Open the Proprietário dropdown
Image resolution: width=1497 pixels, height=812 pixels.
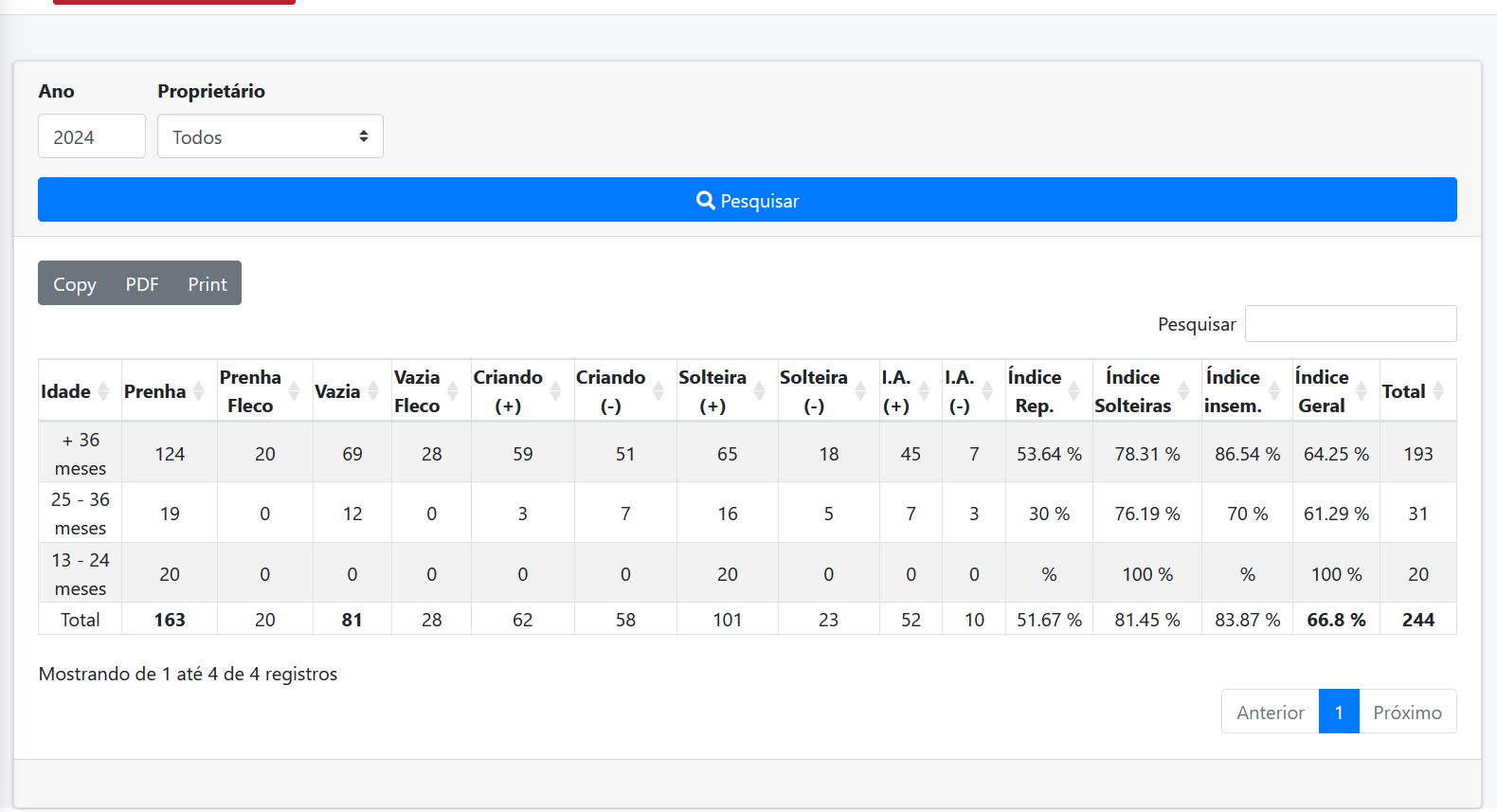[270, 136]
